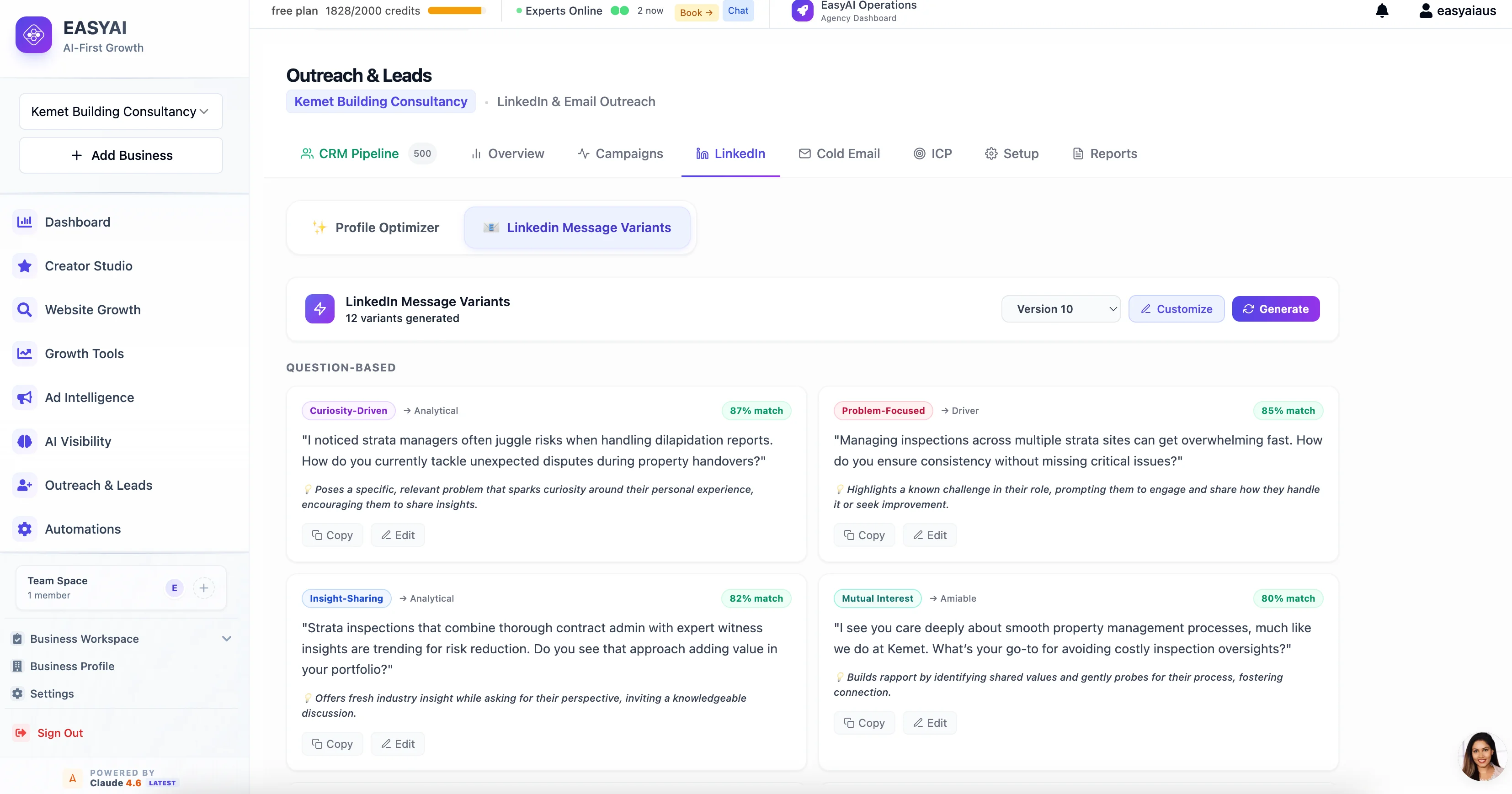The height and width of the screenshot is (794, 1512).
Task: Open Website Growth tools
Action: click(92, 309)
